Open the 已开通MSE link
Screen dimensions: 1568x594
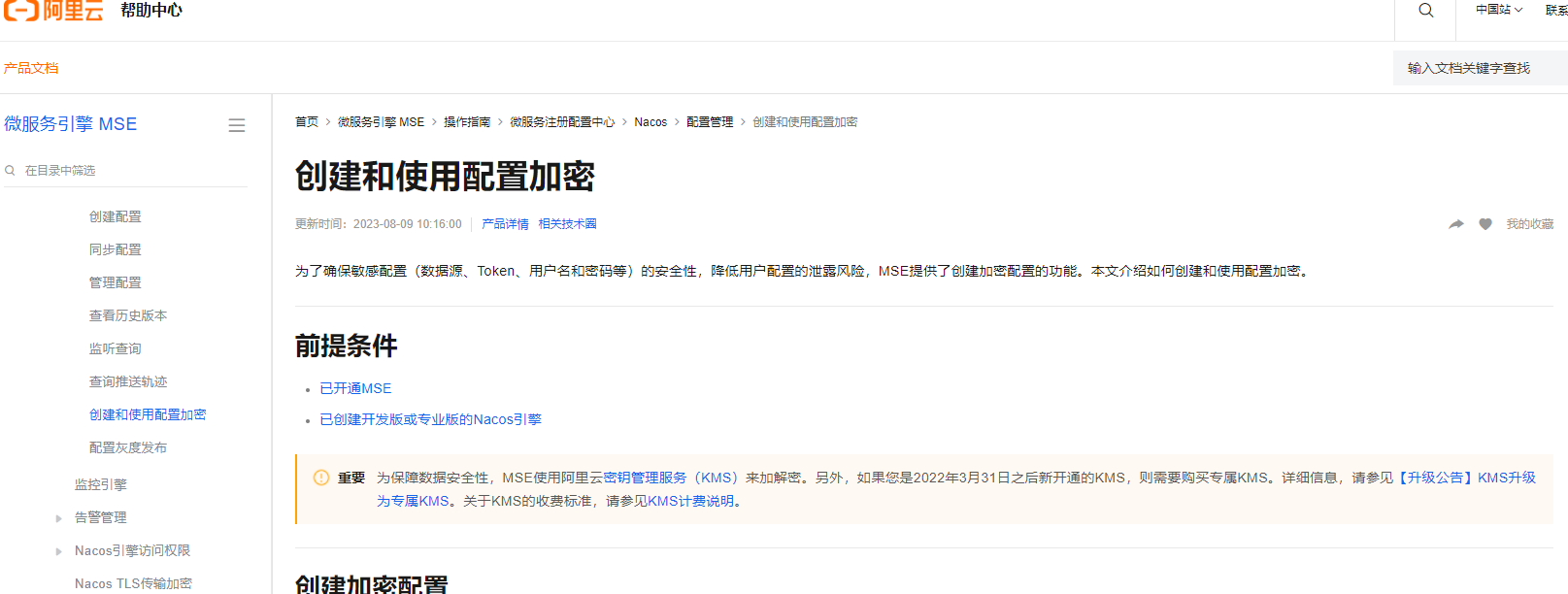(355, 388)
